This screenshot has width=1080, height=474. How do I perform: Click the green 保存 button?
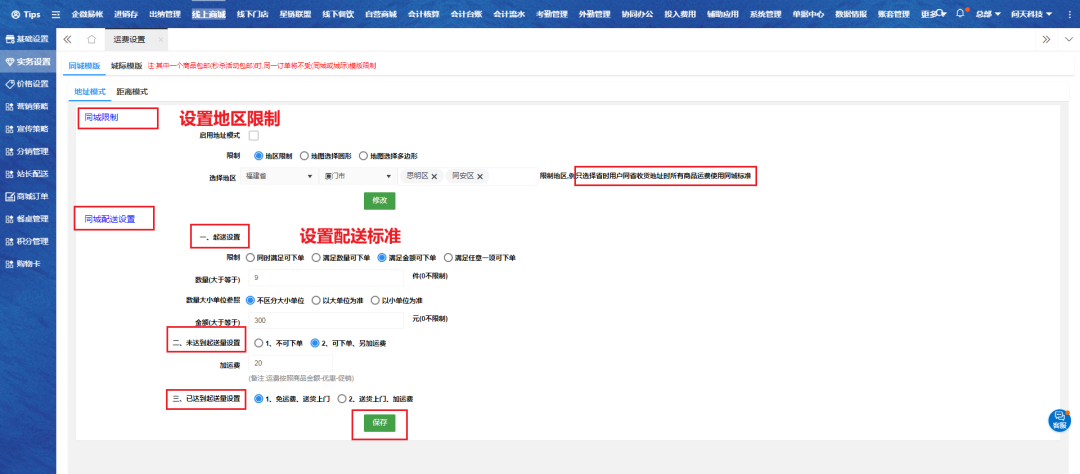pyautogui.click(x=378, y=423)
